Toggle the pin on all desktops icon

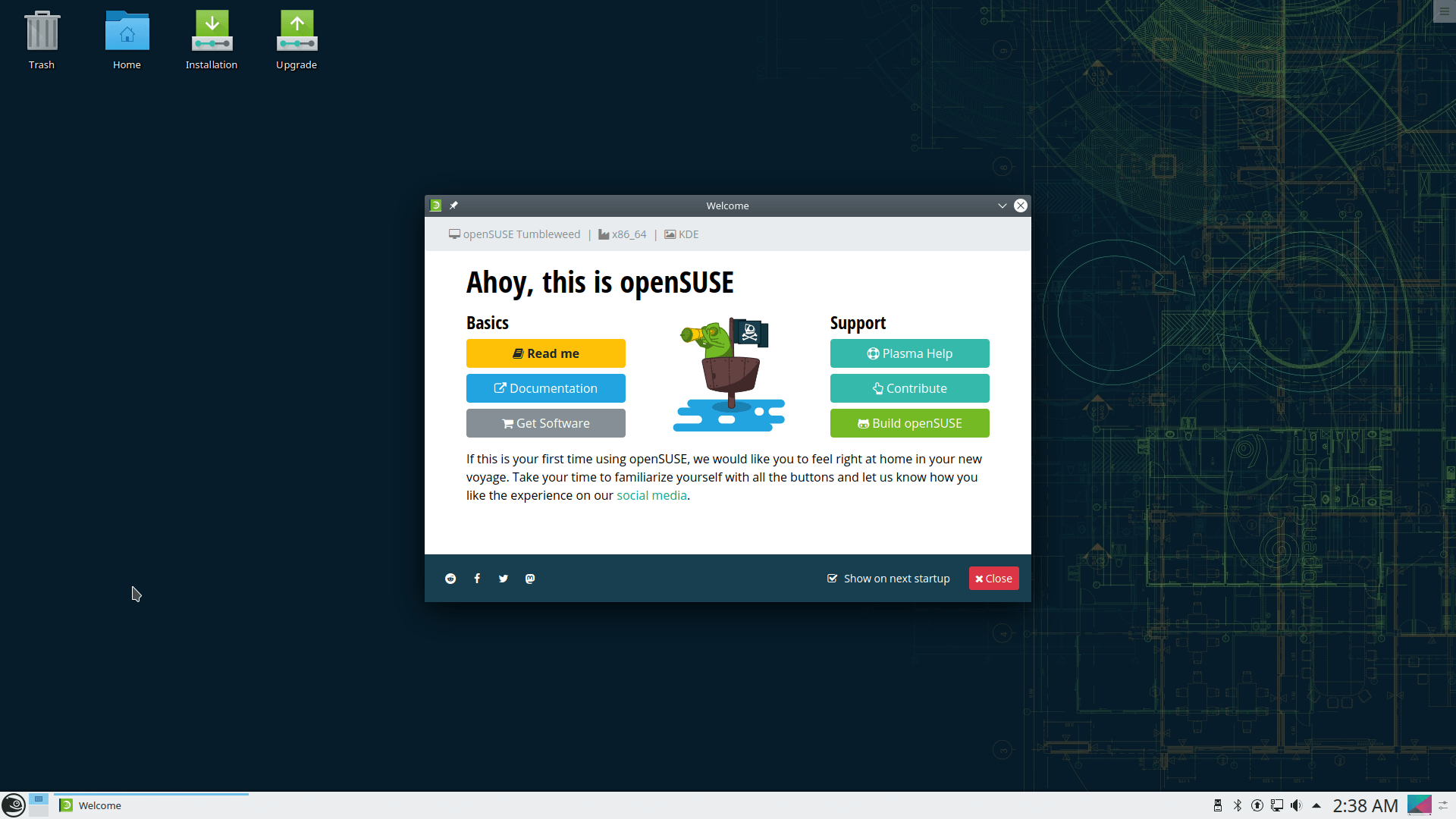click(x=453, y=206)
